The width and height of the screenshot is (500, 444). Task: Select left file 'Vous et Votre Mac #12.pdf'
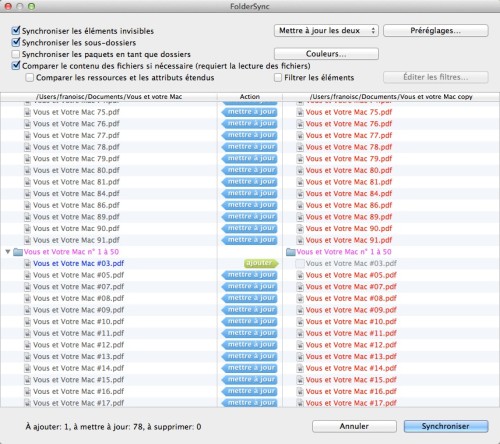coord(78,345)
